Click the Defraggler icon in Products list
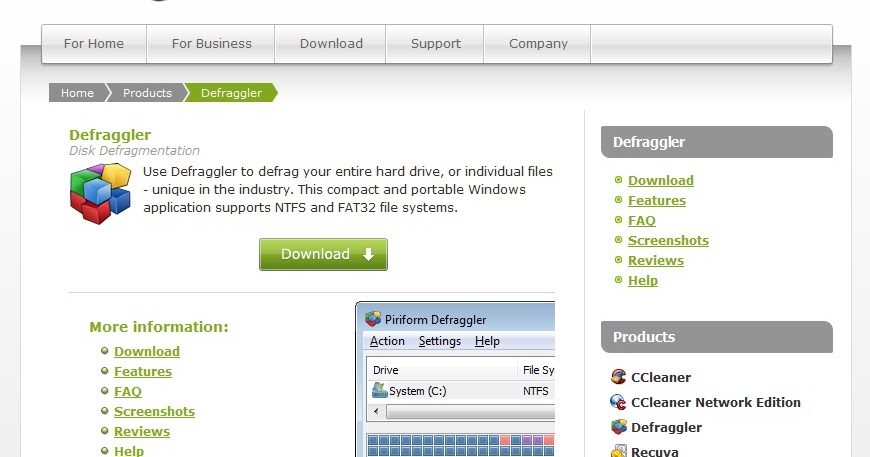The width and height of the screenshot is (870, 457). pos(618,427)
